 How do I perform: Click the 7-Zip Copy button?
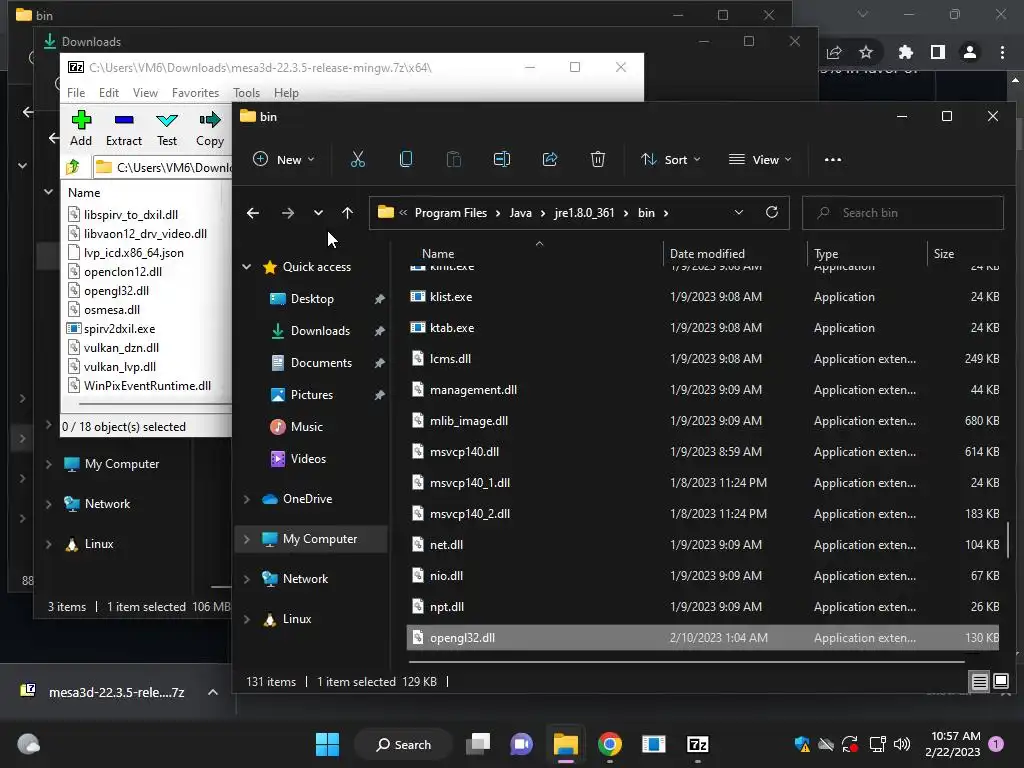click(210, 128)
